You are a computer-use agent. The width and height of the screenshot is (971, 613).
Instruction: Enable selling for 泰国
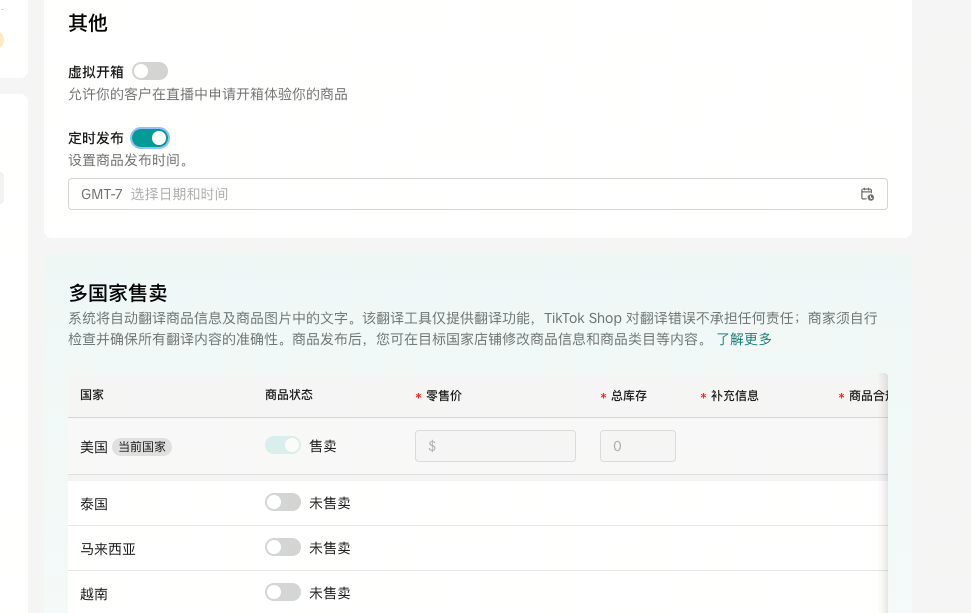point(283,502)
